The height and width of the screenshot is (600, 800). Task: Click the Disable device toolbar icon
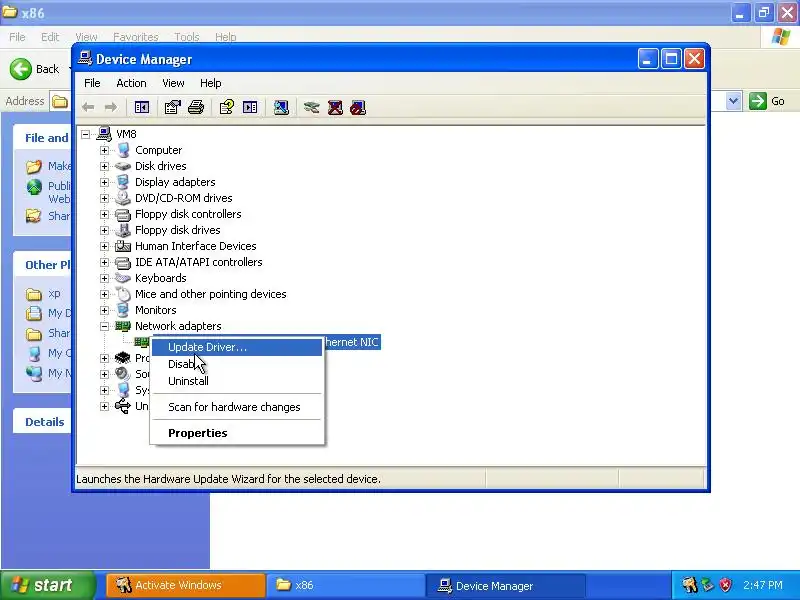pos(358,107)
